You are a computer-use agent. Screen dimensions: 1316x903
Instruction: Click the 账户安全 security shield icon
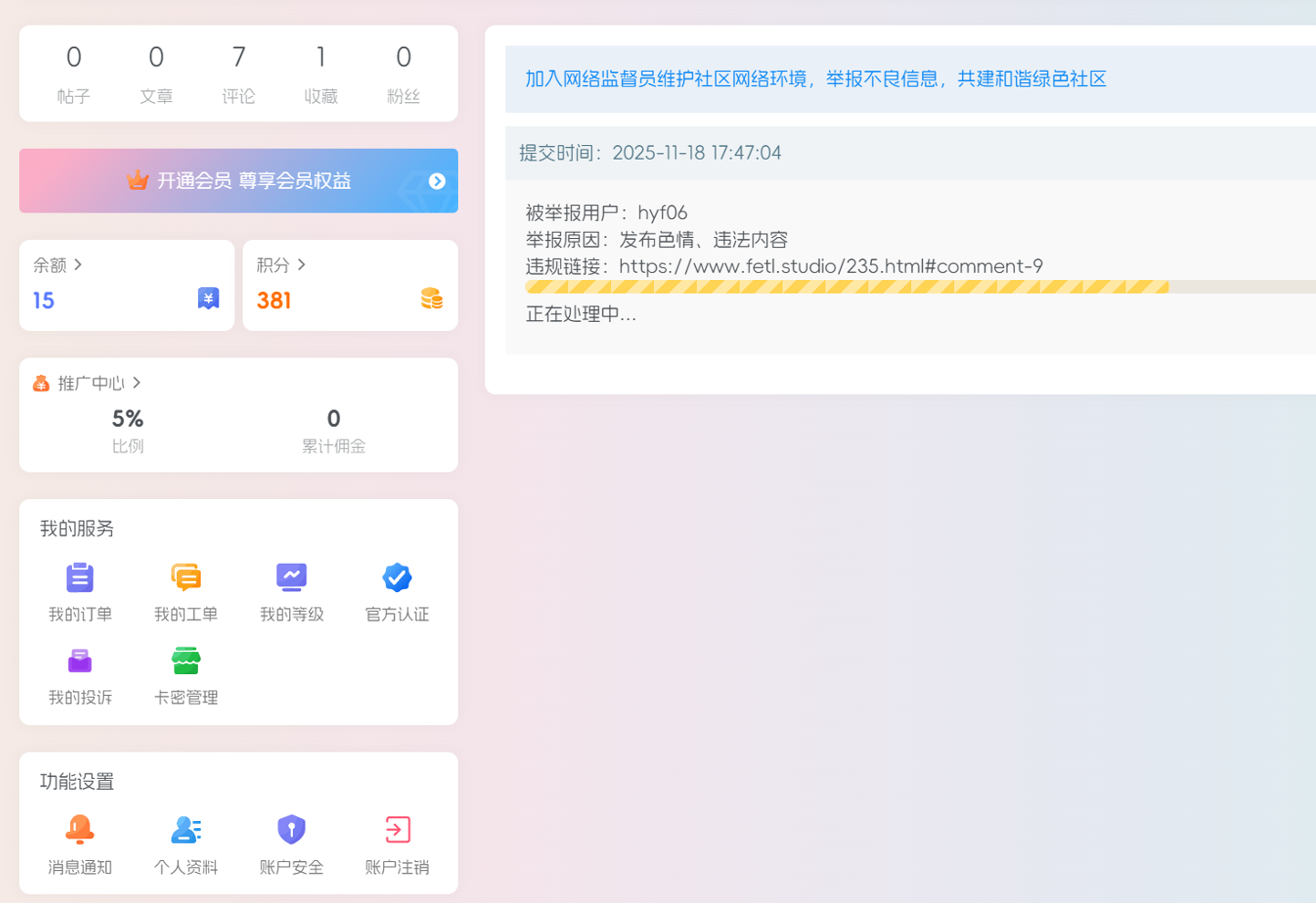pos(291,830)
